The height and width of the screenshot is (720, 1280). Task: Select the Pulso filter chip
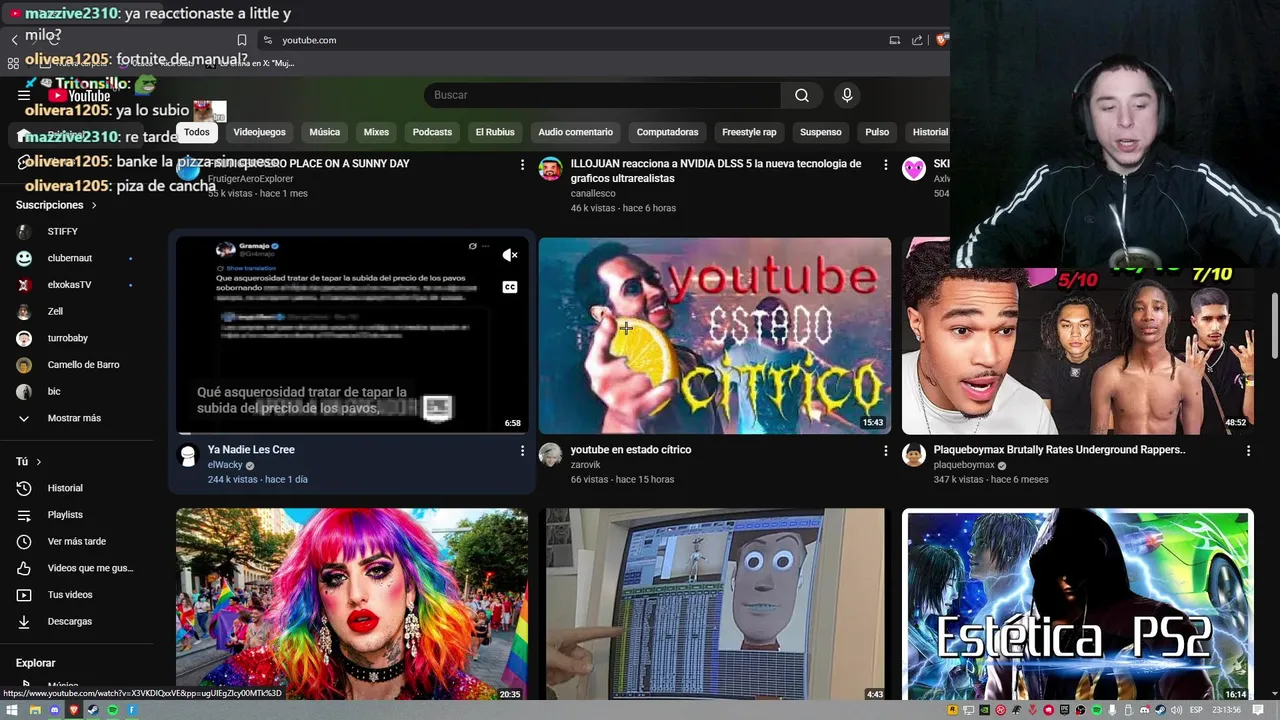pyautogui.click(x=877, y=132)
